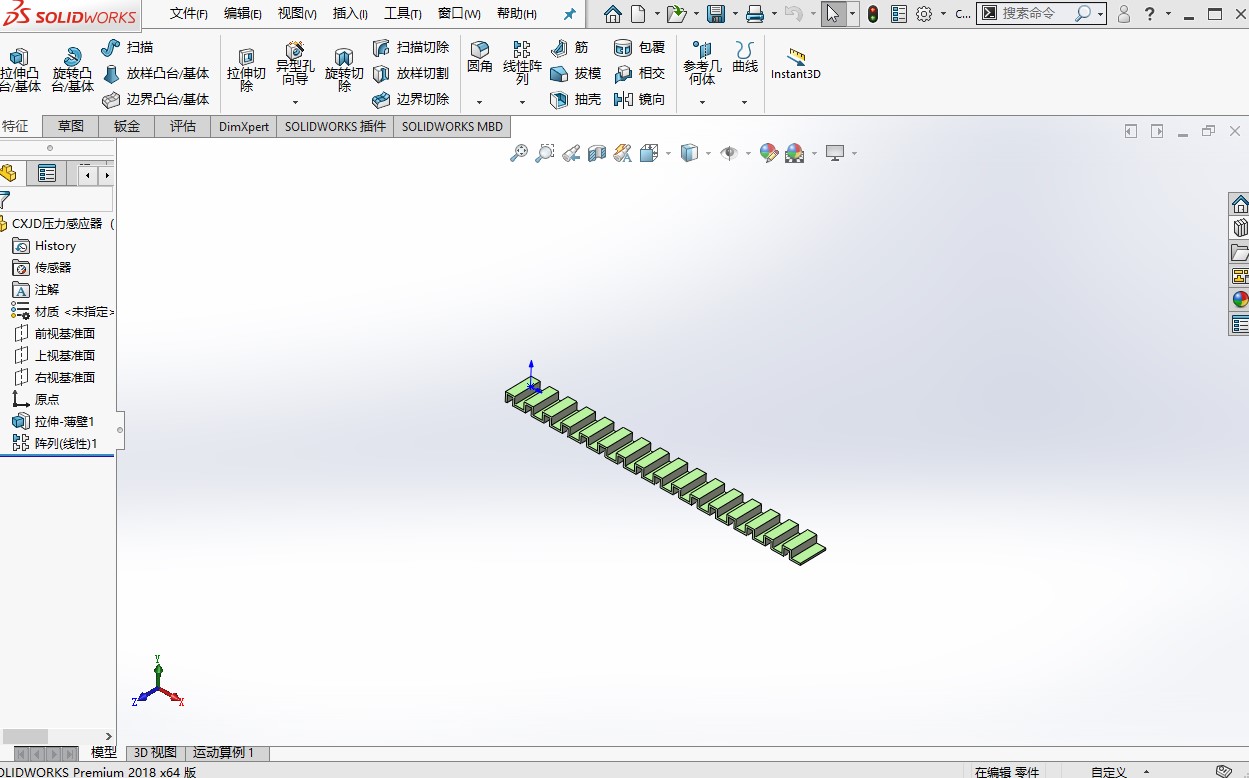
Task: Click the Zoom to Area icon
Action: tap(545, 153)
